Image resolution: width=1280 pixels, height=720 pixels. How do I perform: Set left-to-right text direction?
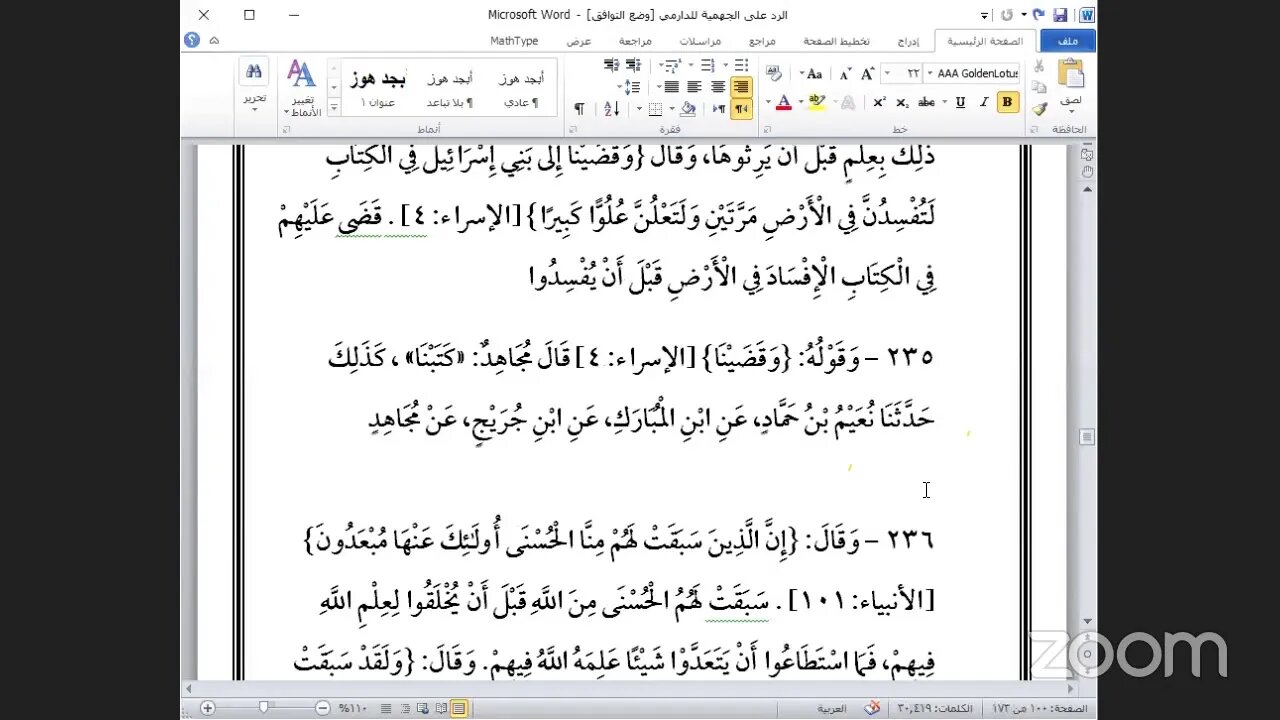[x=719, y=109]
